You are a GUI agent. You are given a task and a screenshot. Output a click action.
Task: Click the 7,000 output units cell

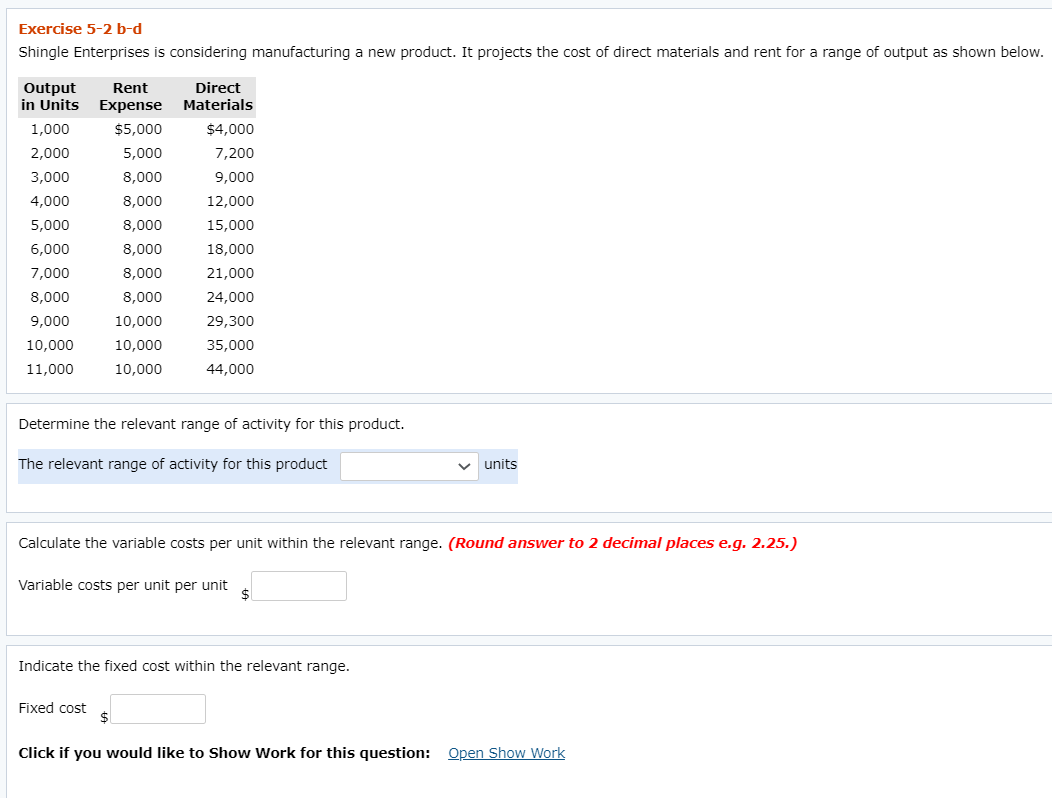(x=50, y=273)
